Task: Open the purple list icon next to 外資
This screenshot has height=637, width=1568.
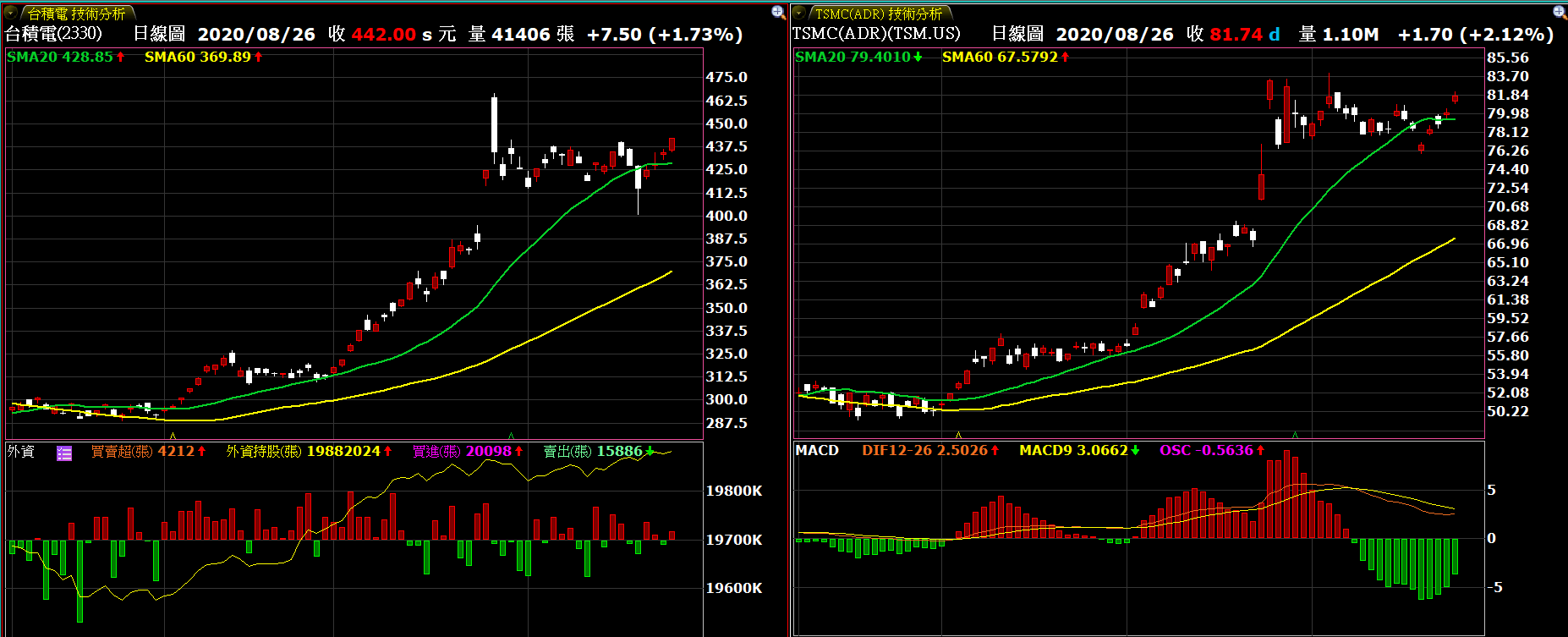Action: (64, 453)
